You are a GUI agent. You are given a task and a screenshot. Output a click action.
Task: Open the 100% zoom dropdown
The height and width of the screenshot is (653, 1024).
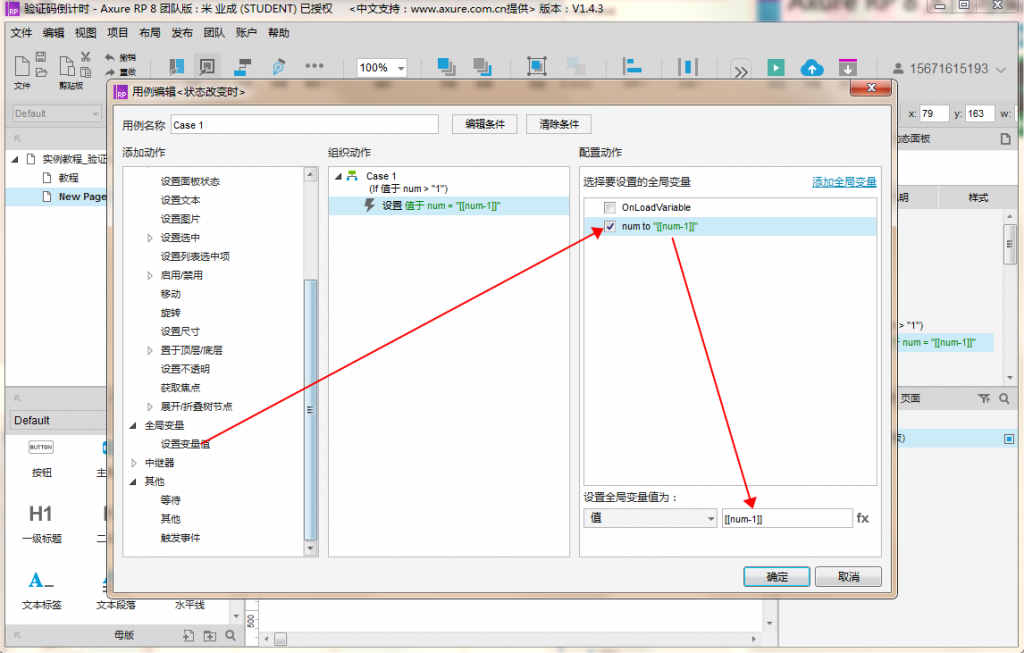click(x=382, y=68)
